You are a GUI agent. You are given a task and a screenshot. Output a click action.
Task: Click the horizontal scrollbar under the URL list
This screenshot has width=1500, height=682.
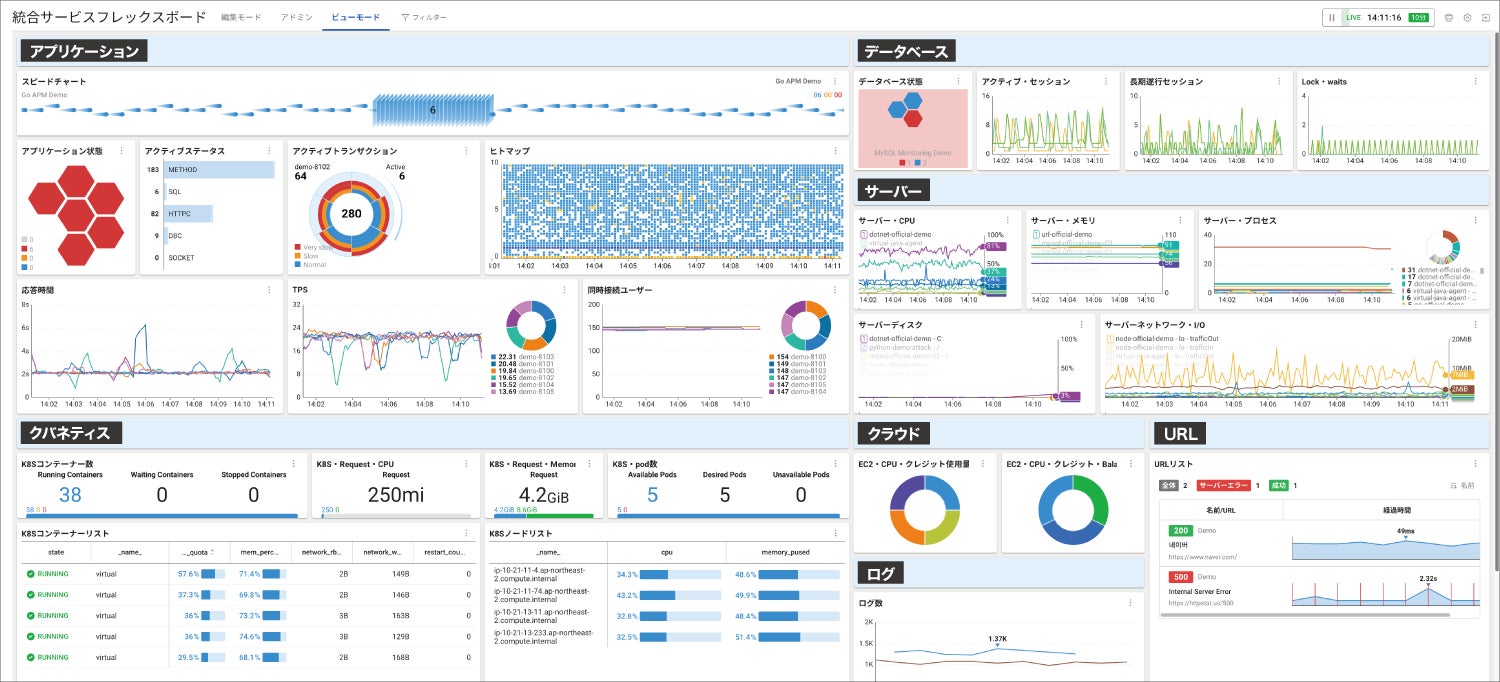pyautogui.click(x=1304, y=615)
